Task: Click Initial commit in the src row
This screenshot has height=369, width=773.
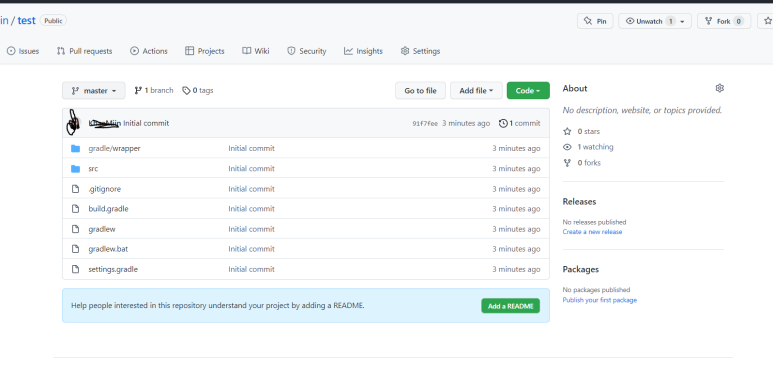Action: pos(251,168)
